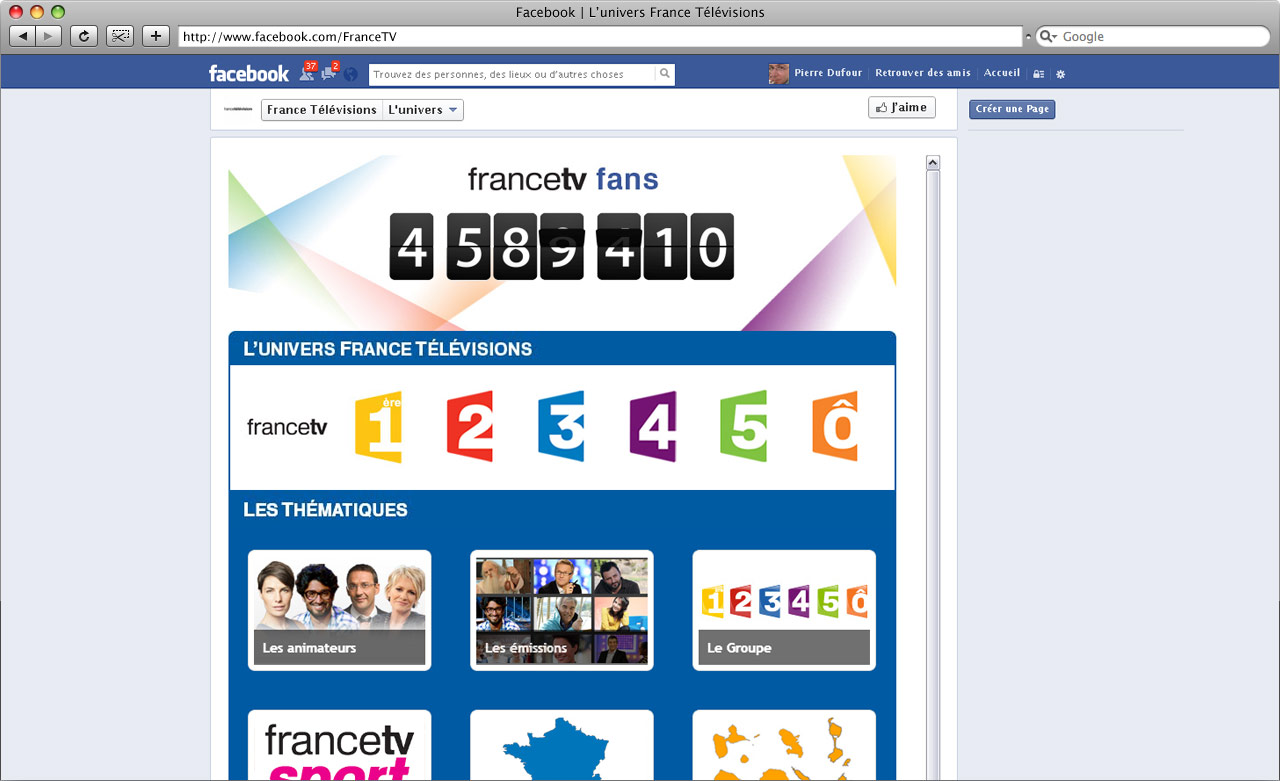Open the notifications globe icon
The image size is (1280, 781).
pyautogui.click(x=351, y=74)
